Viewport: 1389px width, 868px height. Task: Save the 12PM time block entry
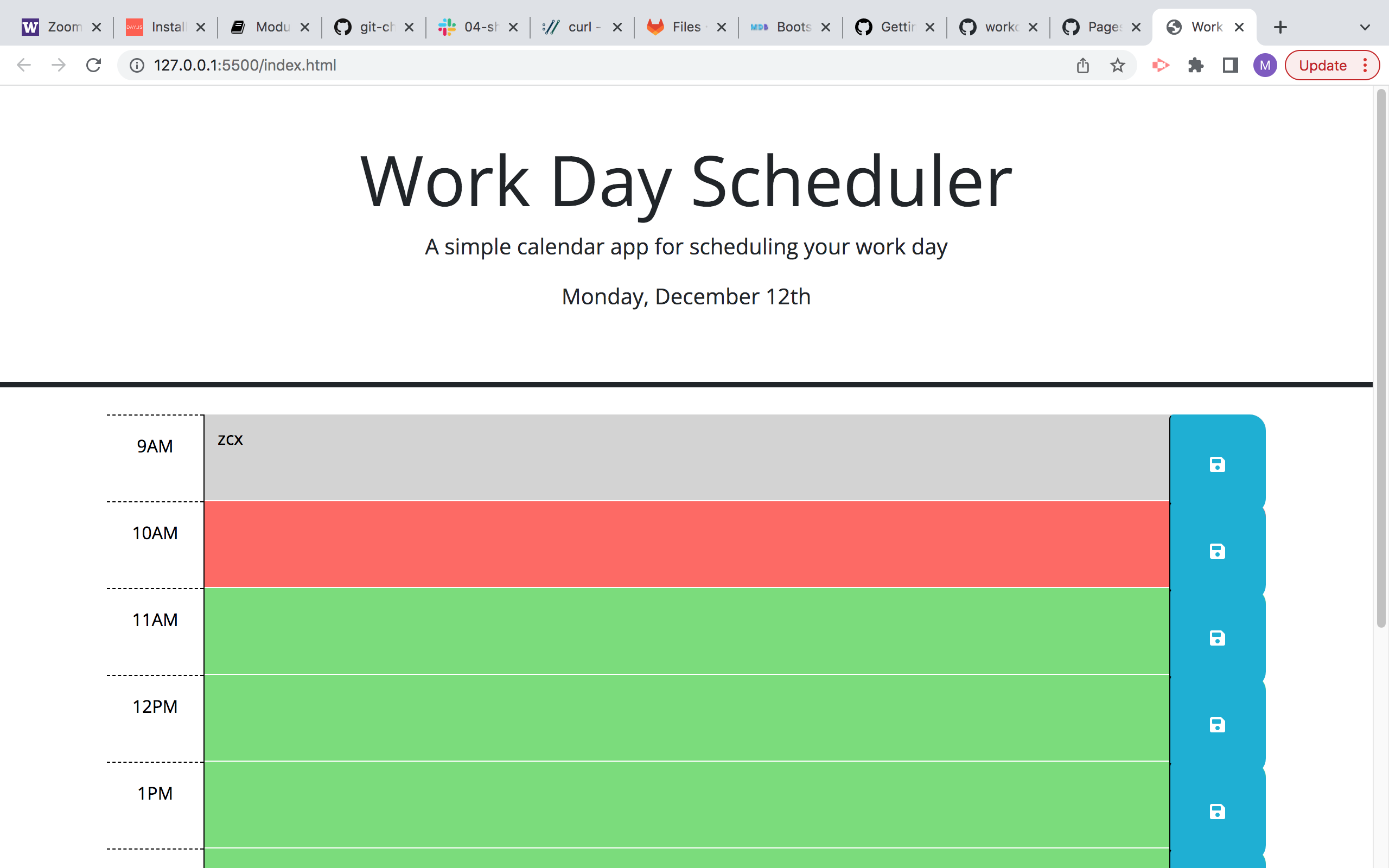1216,725
